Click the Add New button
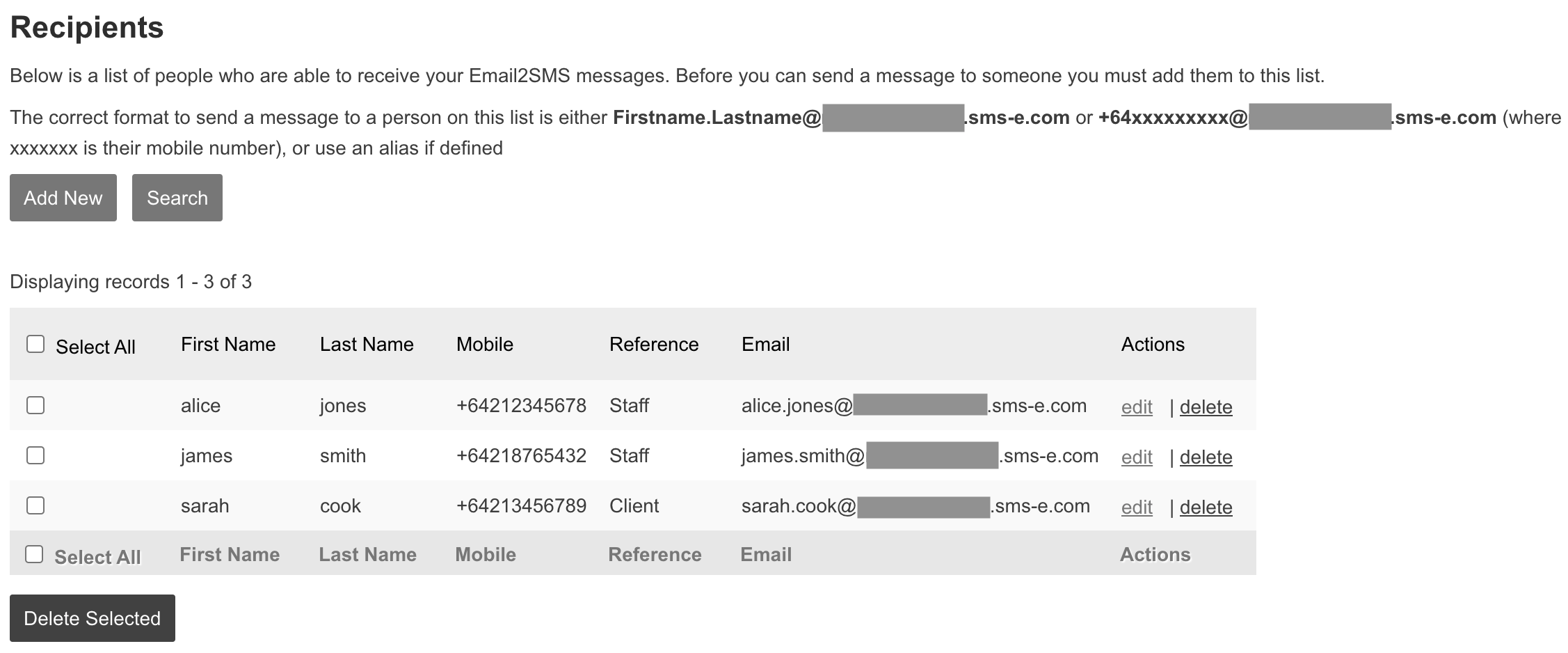Screen dimensions: 1568x653 coord(63,198)
